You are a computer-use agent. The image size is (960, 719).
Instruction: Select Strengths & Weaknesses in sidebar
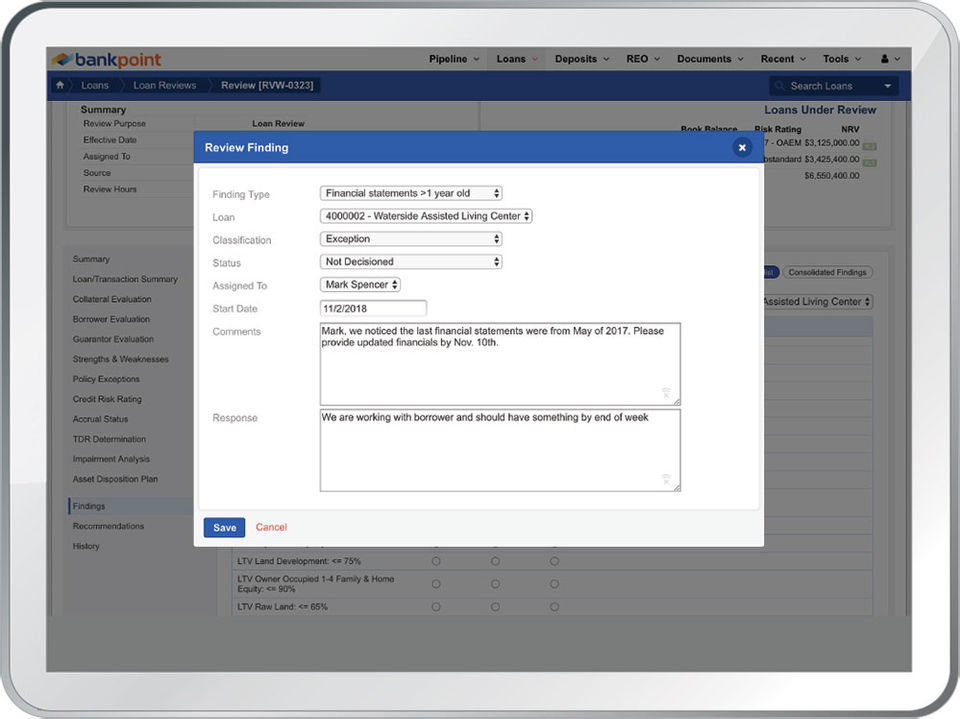click(x=121, y=360)
